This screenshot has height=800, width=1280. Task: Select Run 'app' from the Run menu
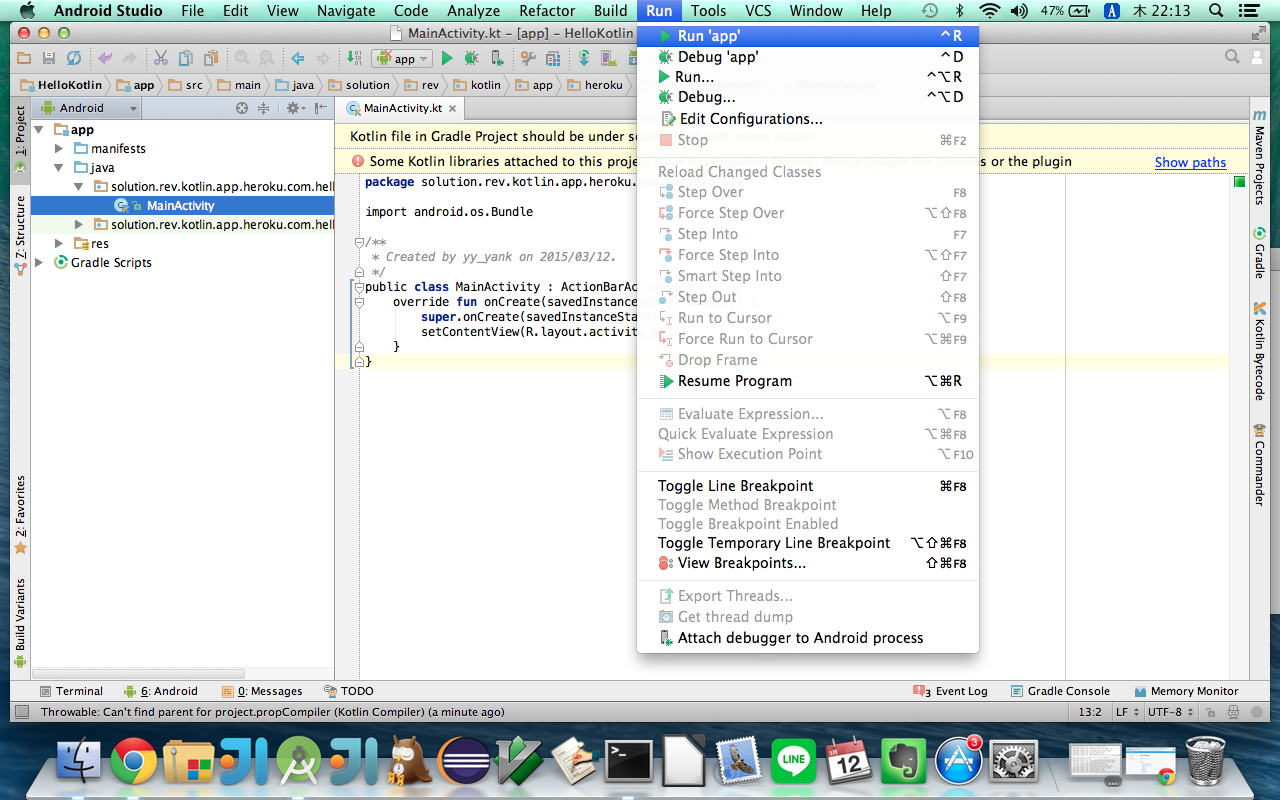click(808, 36)
